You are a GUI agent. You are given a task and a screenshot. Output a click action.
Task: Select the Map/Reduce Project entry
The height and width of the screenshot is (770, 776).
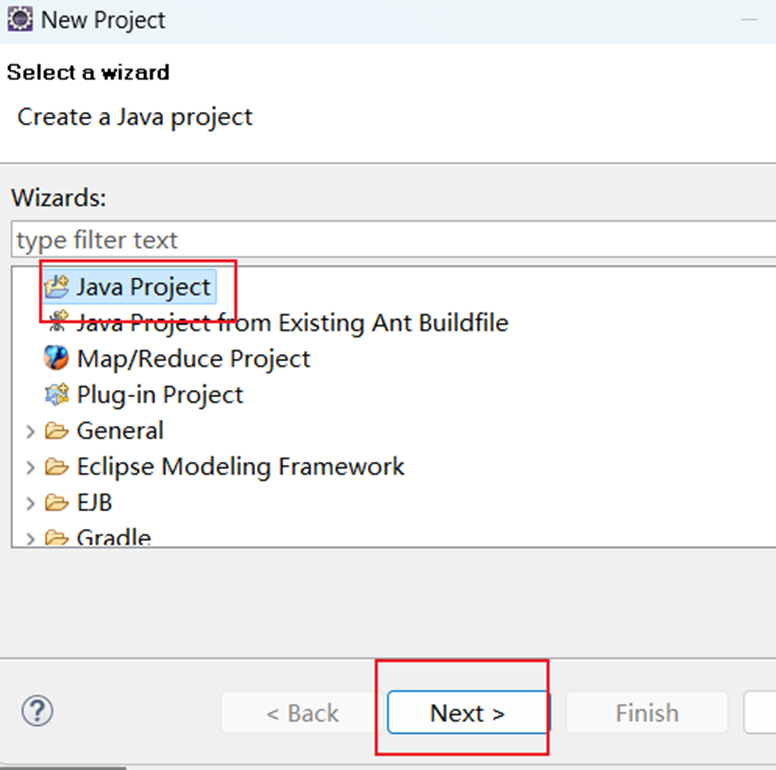point(194,359)
